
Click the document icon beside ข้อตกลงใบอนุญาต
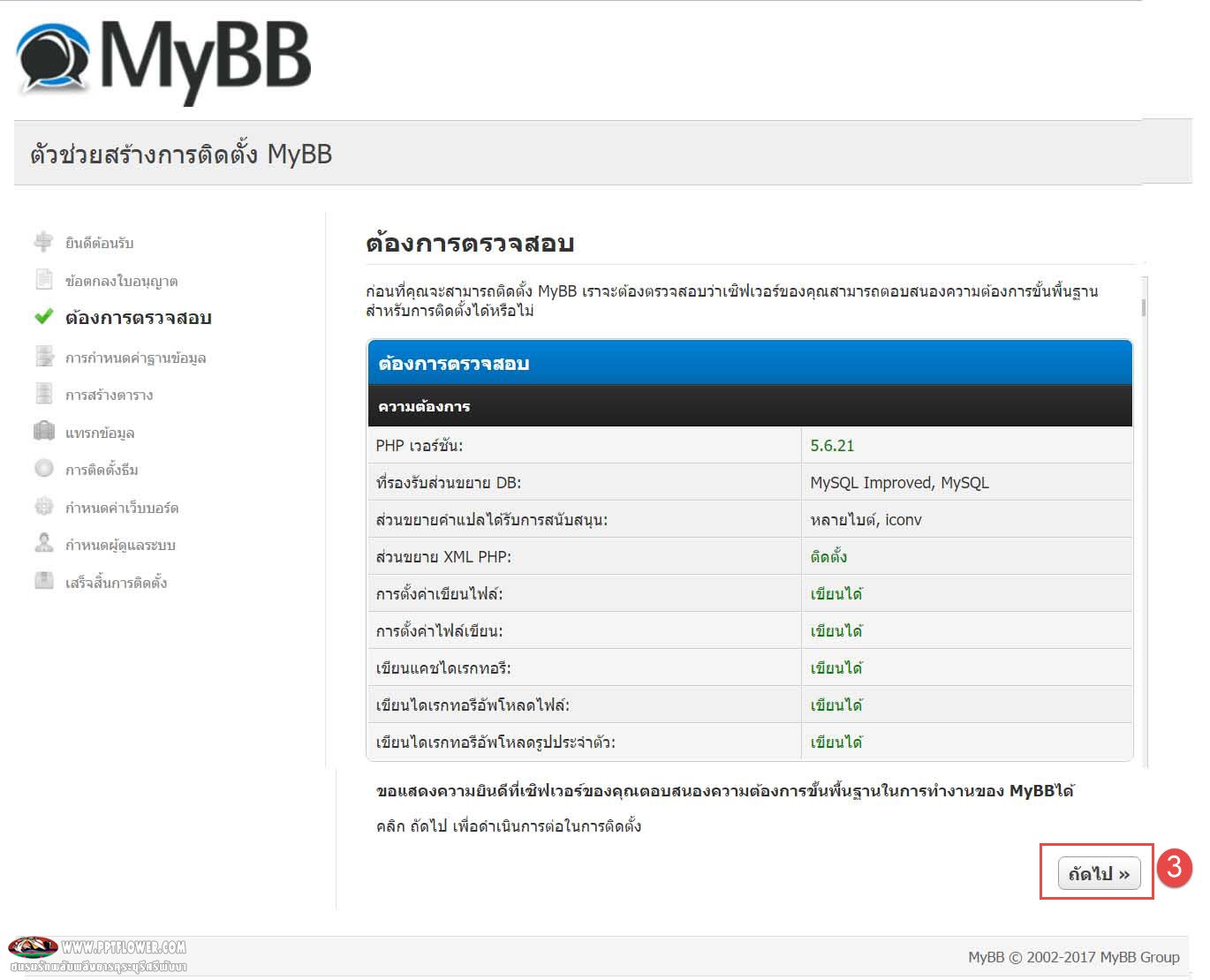click(x=43, y=279)
